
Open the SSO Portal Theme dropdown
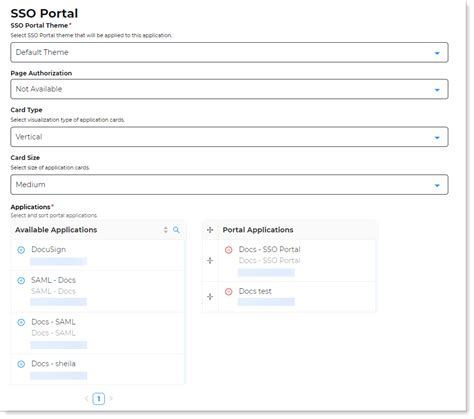229,52
